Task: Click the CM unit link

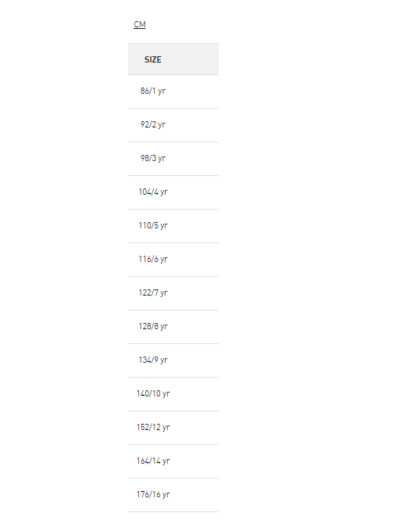Action: pyautogui.click(x=140, y=25)
